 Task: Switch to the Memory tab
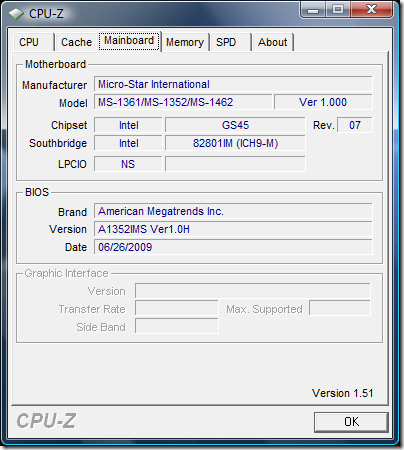[185, 42]
